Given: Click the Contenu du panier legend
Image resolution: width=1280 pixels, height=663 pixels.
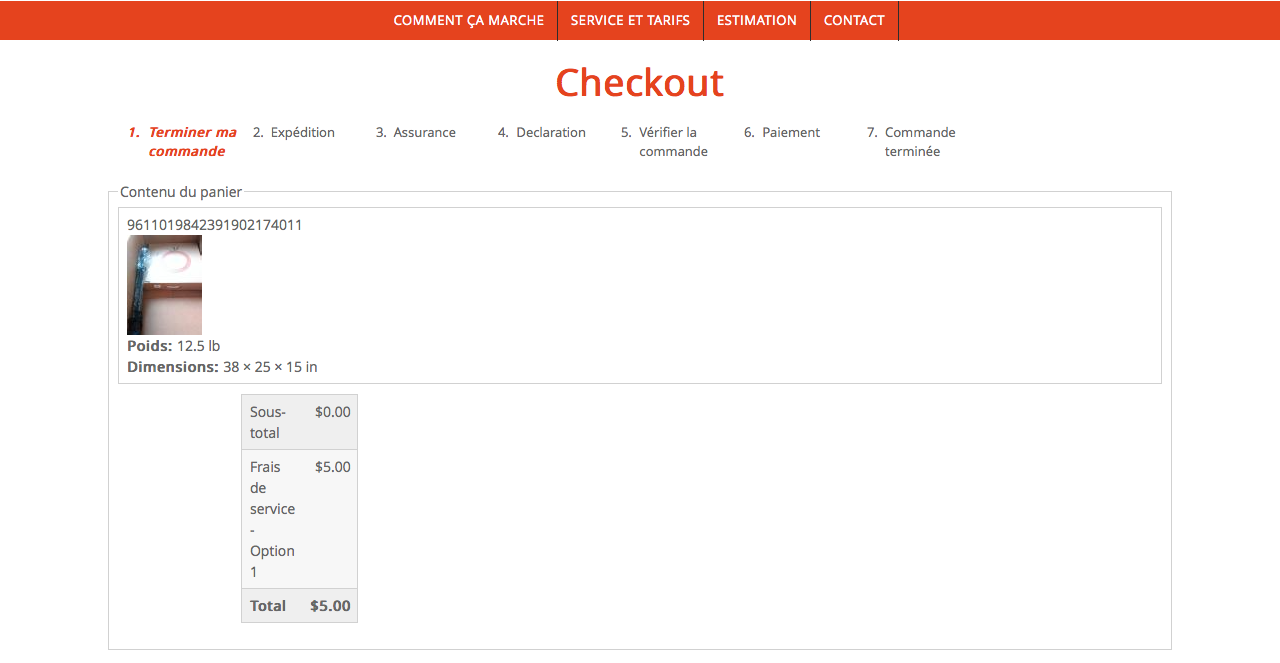Looking at the screenshot, I should pyautogui.click(x=181, y=192).
